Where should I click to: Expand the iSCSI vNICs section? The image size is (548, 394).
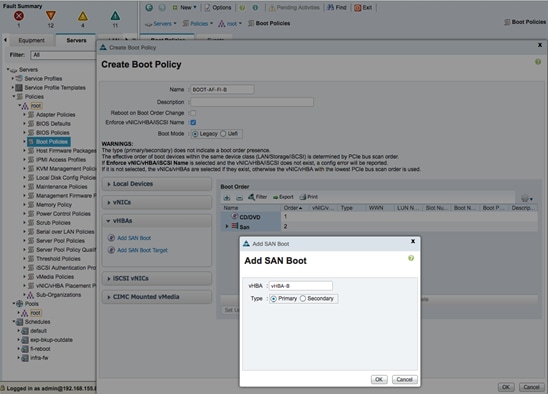pyautogui.click(x=157, y=279)
